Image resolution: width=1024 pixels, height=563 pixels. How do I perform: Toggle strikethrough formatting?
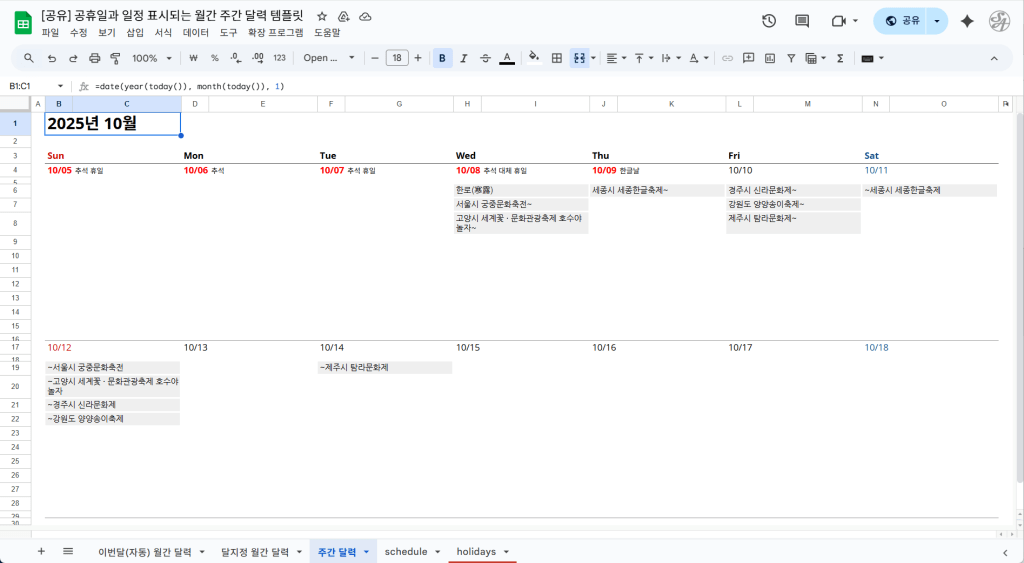485,58
